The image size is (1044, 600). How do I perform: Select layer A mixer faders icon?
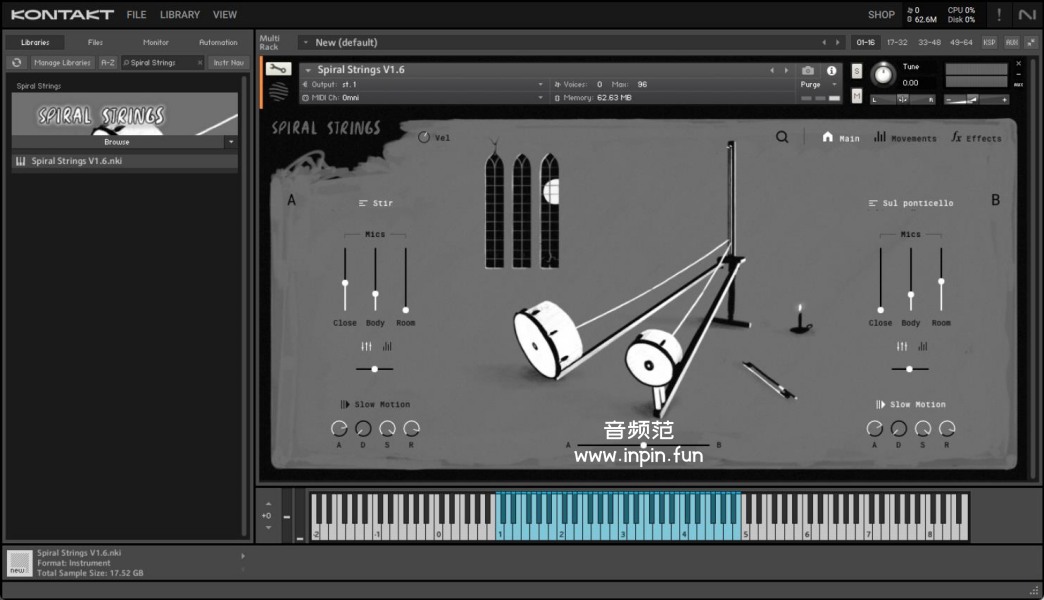pyautogui.click(x=366, y=346)
